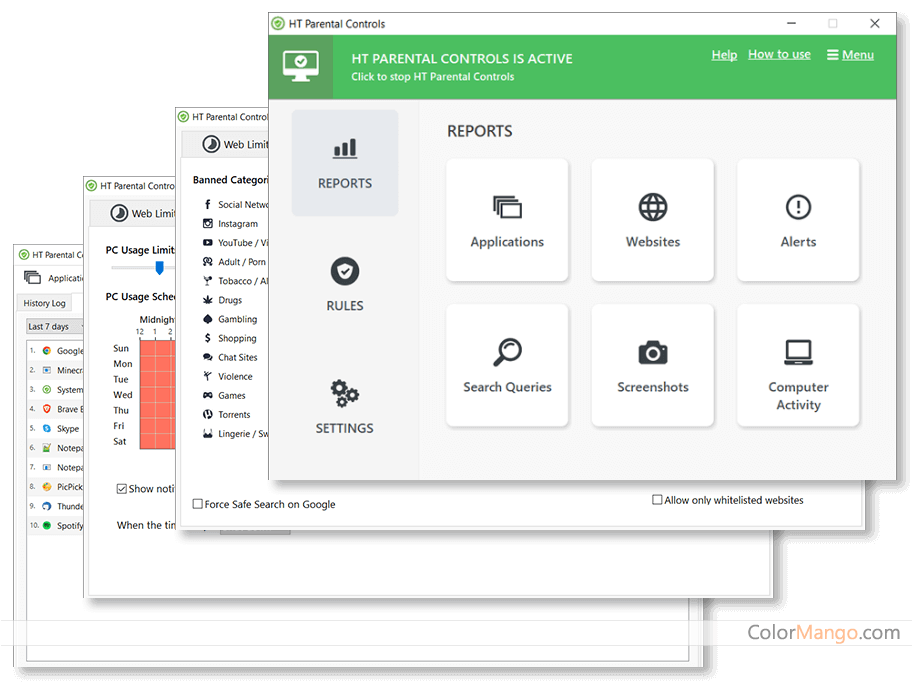This screenshot has width=912, height=692.
Task: Open the Alerts report card
Action: (x=798, y=220)
